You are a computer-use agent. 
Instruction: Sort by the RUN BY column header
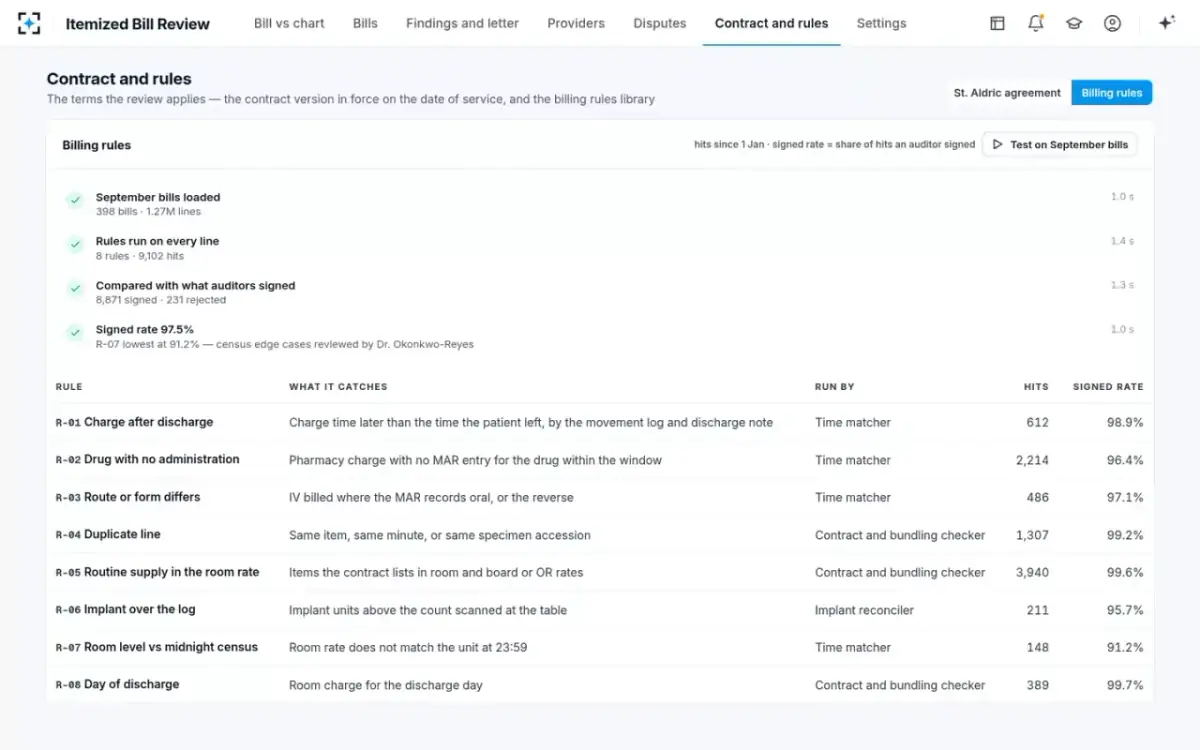(x=834, y=387)
